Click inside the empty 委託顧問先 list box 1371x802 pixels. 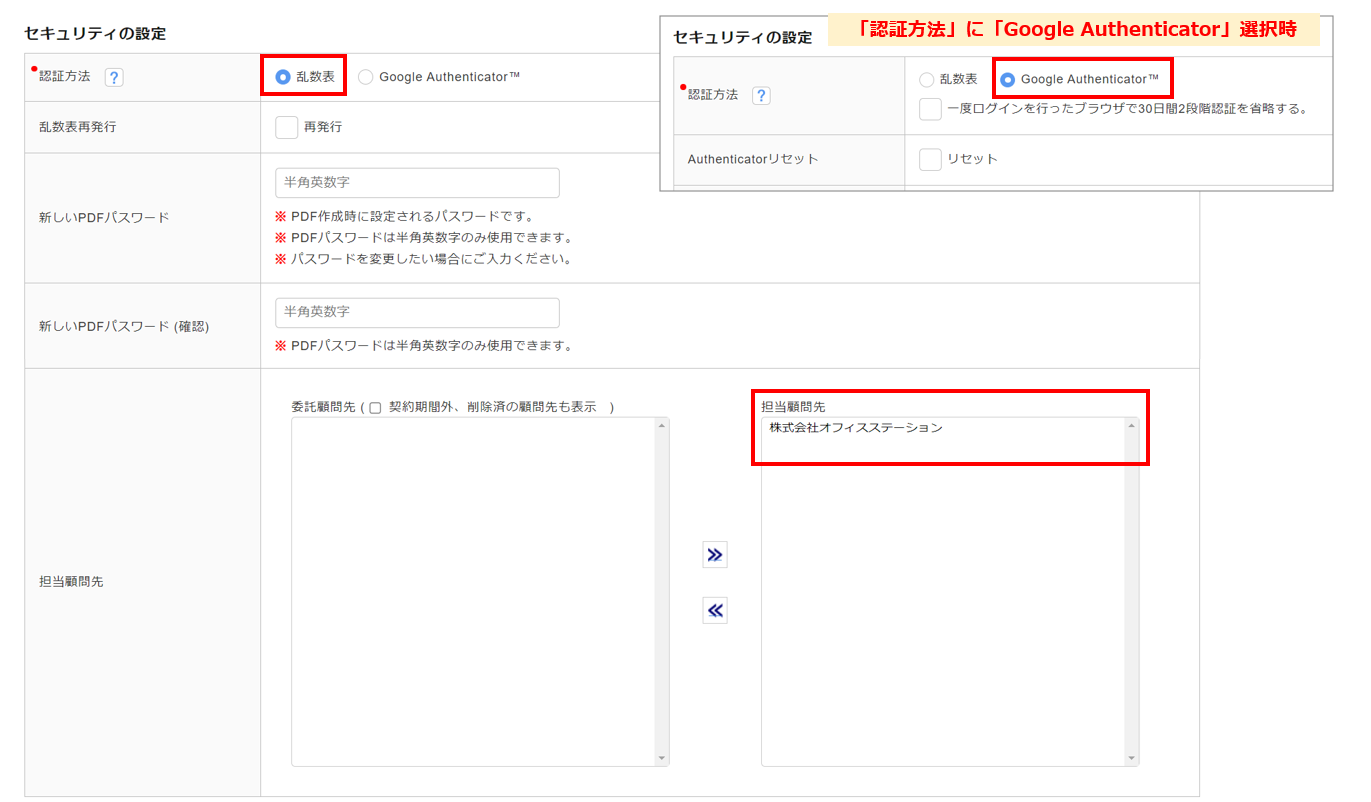point(473,590)
